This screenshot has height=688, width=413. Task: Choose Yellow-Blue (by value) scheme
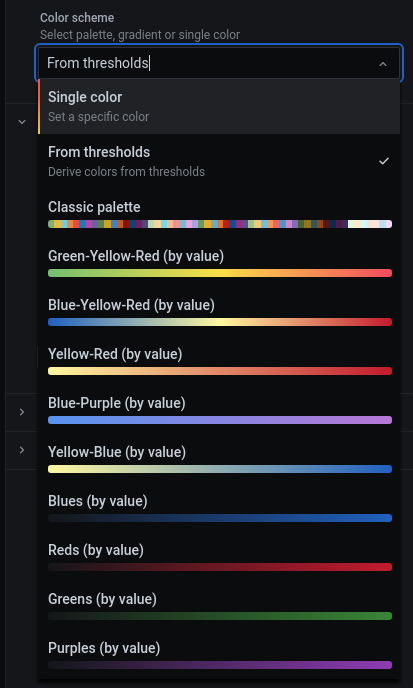click(x=219, y=459)
